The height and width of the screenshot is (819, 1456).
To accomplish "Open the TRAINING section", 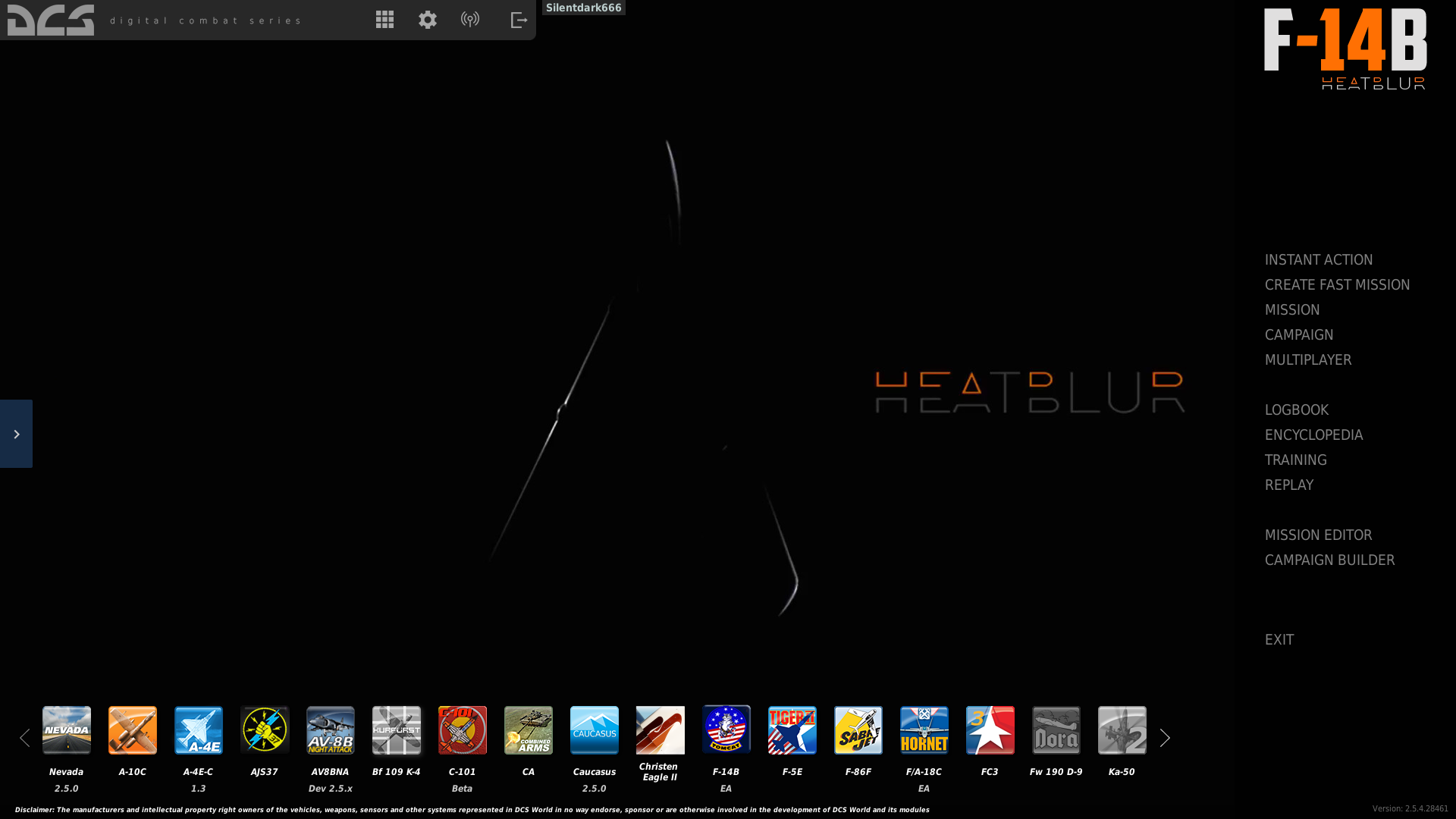I will coord(1295,460).
